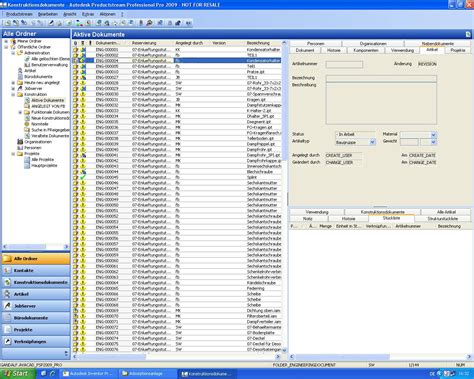Switch to Adsorptionsanlage taskbar folder
474x379 pixels.
pos(147,374)
